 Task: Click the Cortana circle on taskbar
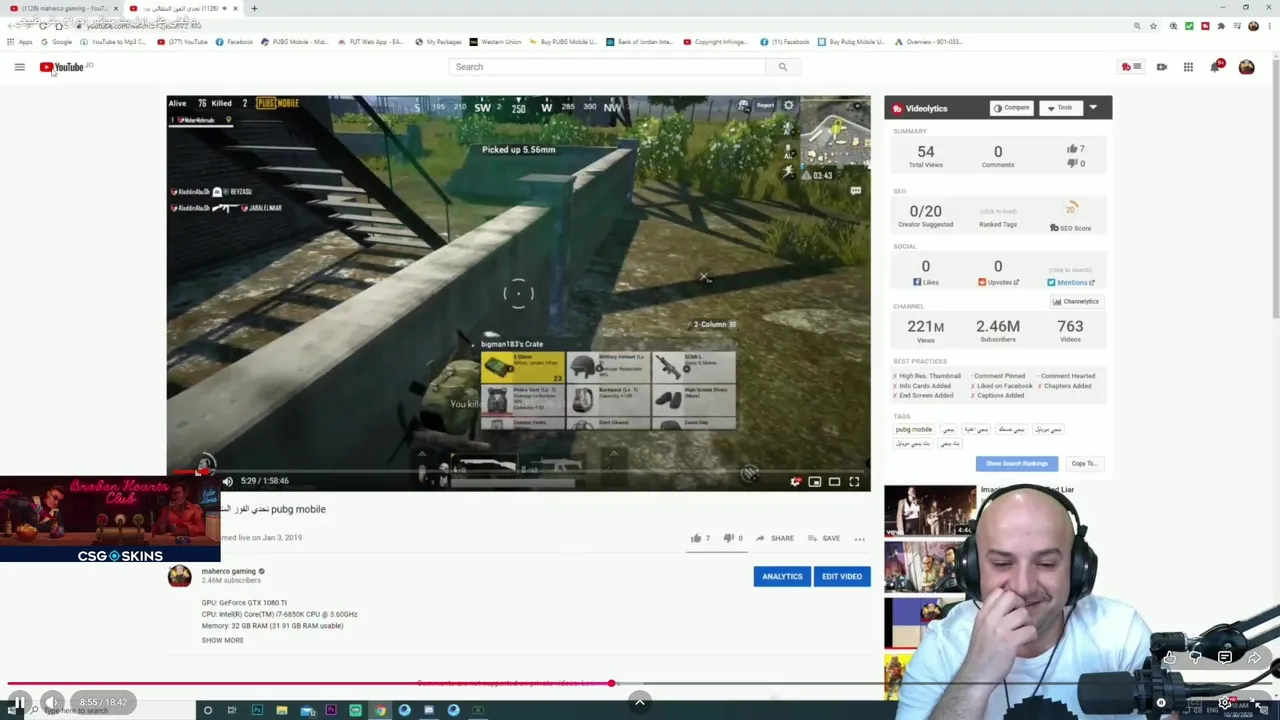(208, 710)
